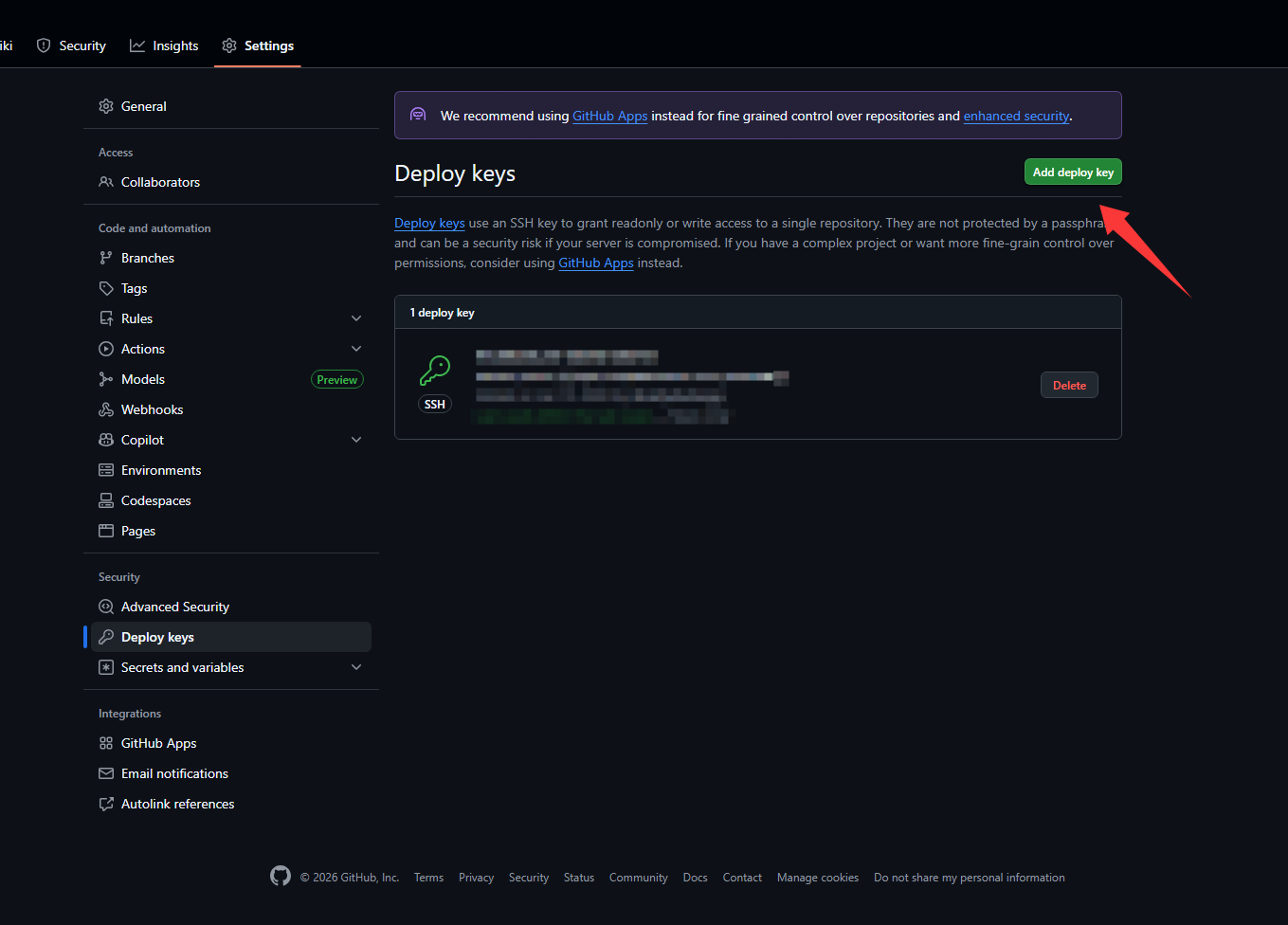
Task: Delete the existing deploy key
Action: click(x=1069, y=385)
